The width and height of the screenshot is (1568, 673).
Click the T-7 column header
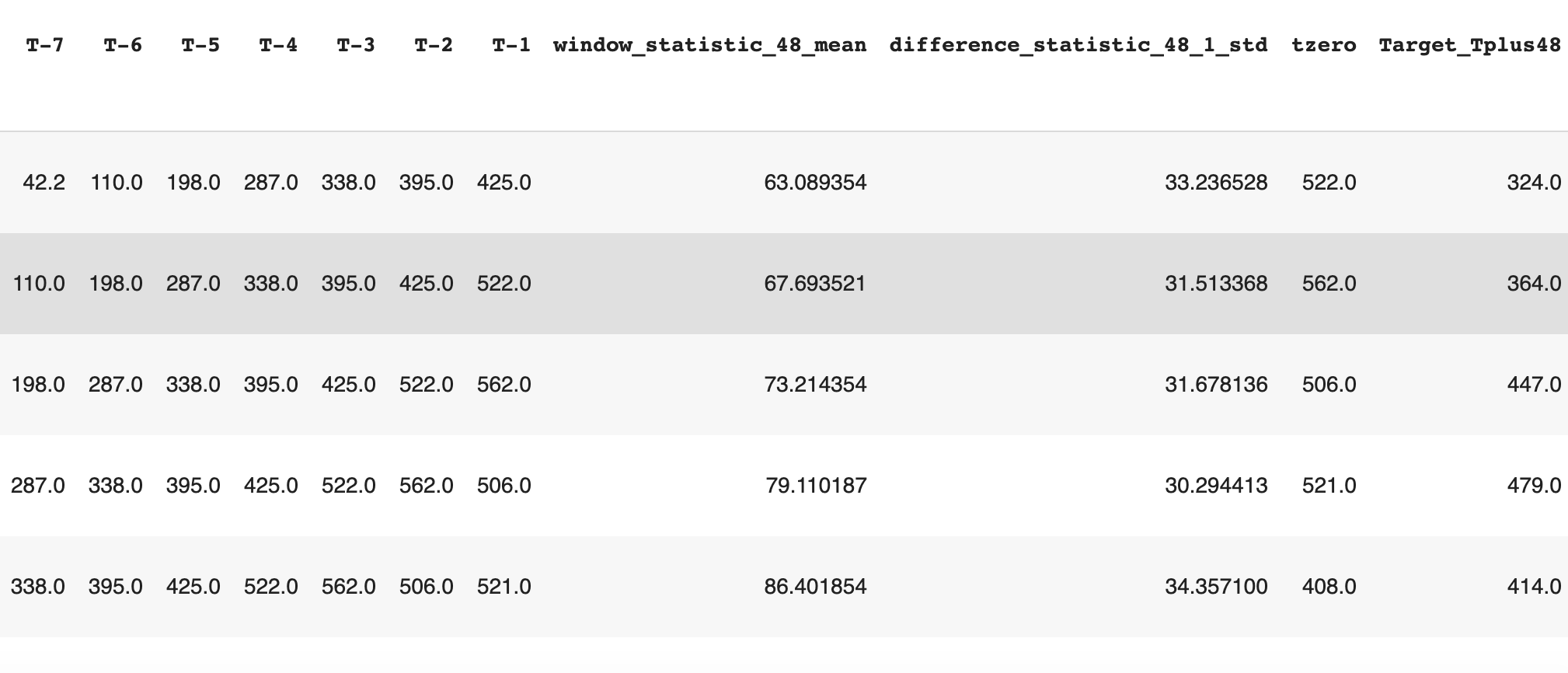click(45, 45)
